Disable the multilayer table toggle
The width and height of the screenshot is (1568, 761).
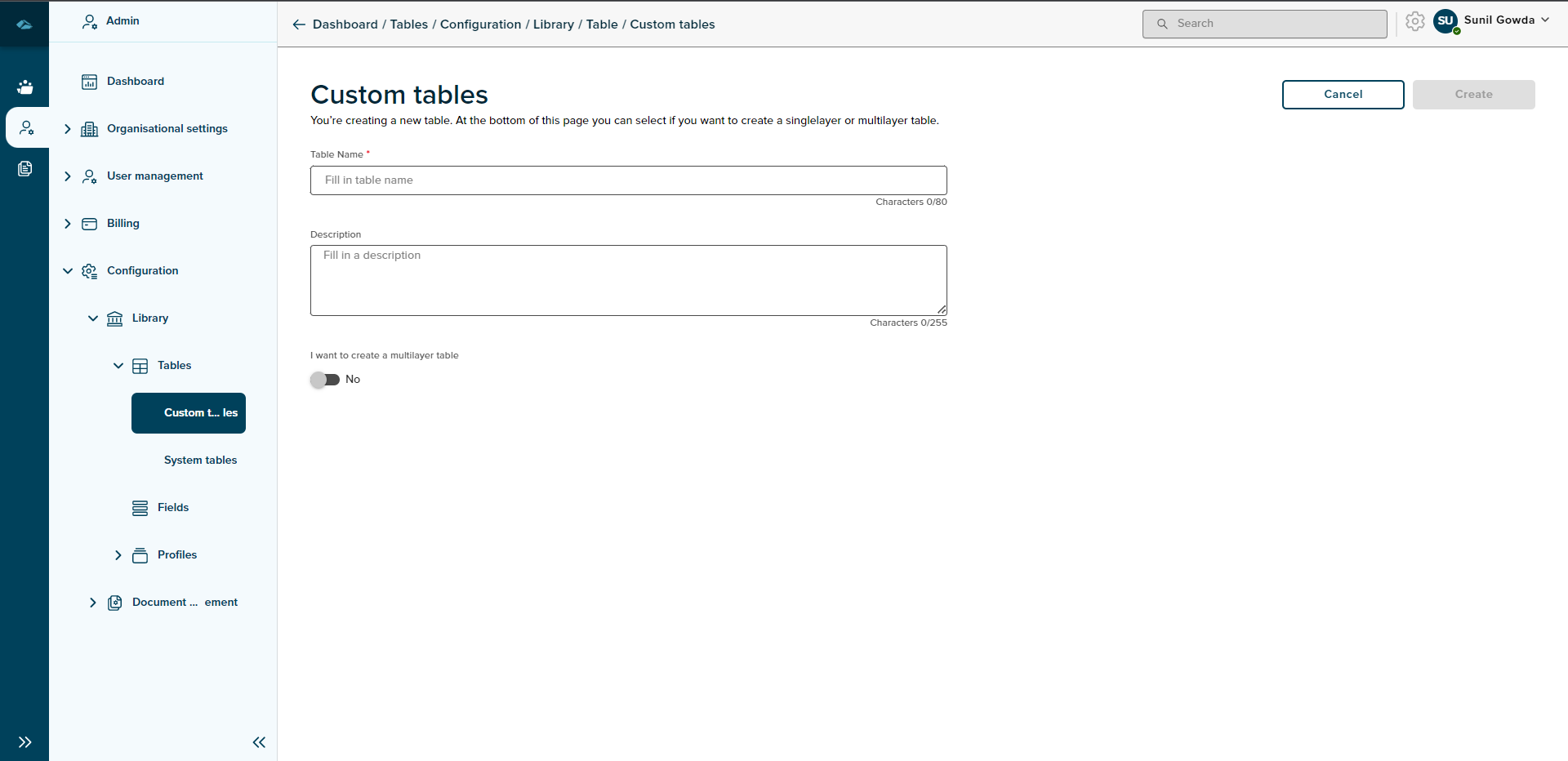(325, 380)
